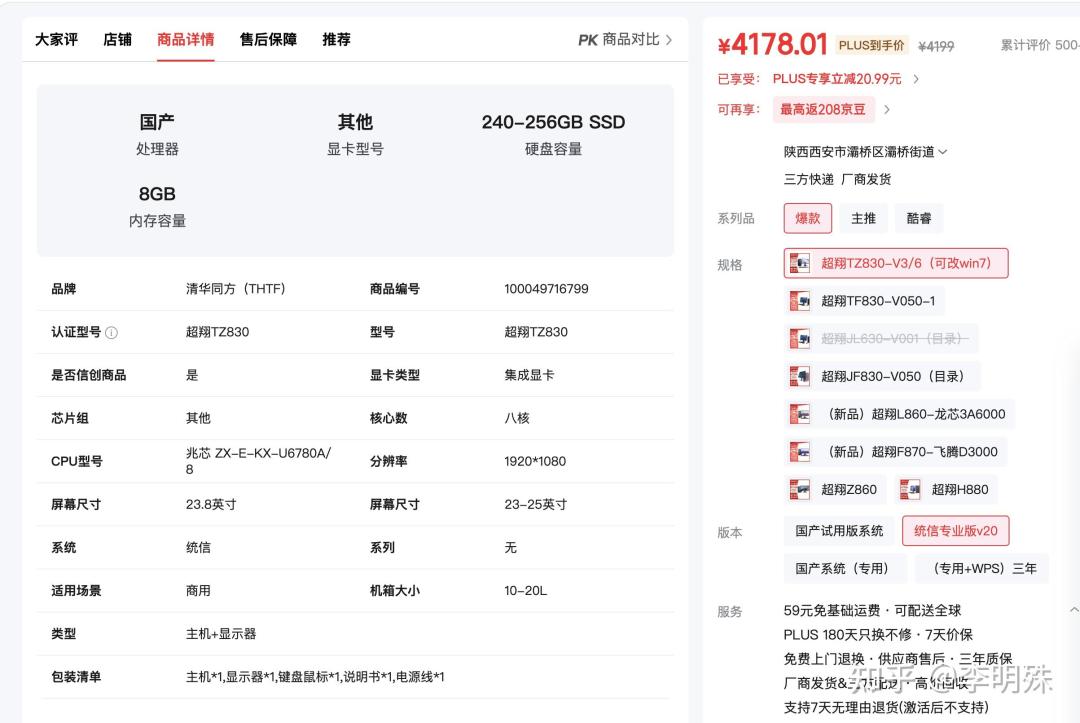The height and width of the screenshot is (723, 1080).
Task: Click the price ¥4178.01
Action: tap(772, 45)
